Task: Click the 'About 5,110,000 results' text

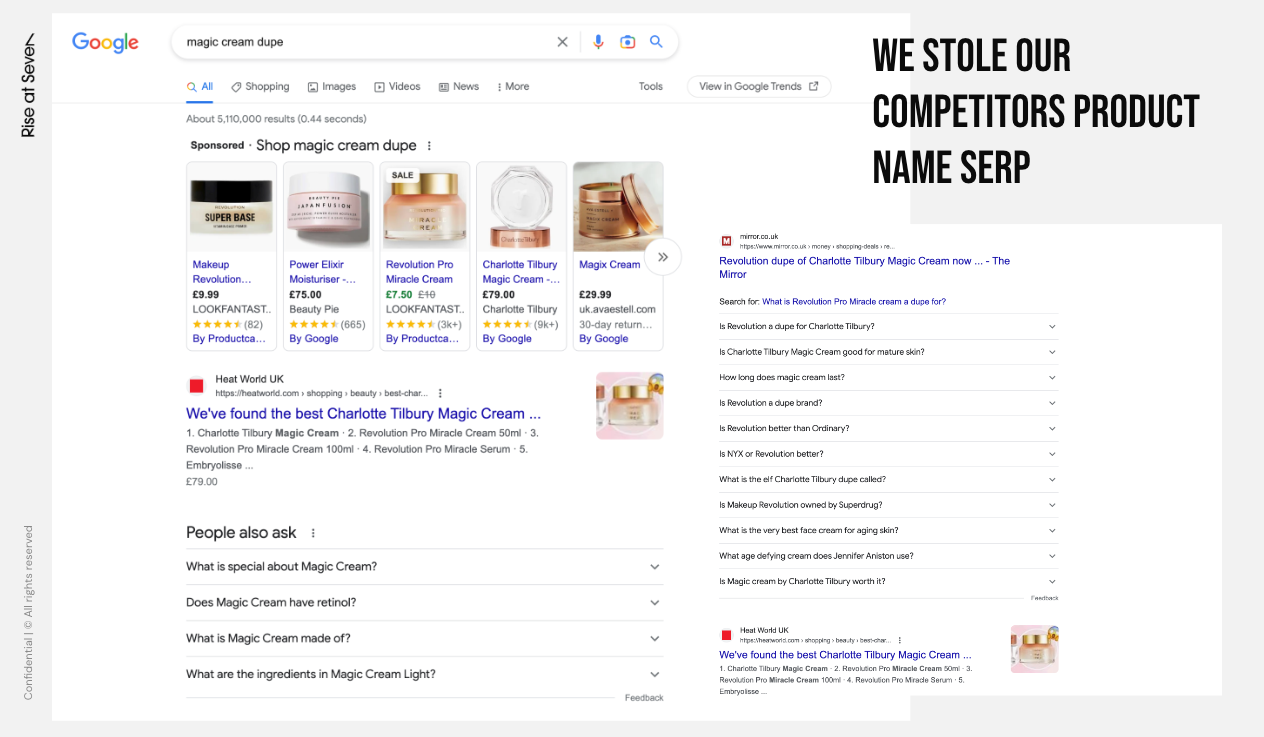Action: pyautogui.click(x=276, y=119)
